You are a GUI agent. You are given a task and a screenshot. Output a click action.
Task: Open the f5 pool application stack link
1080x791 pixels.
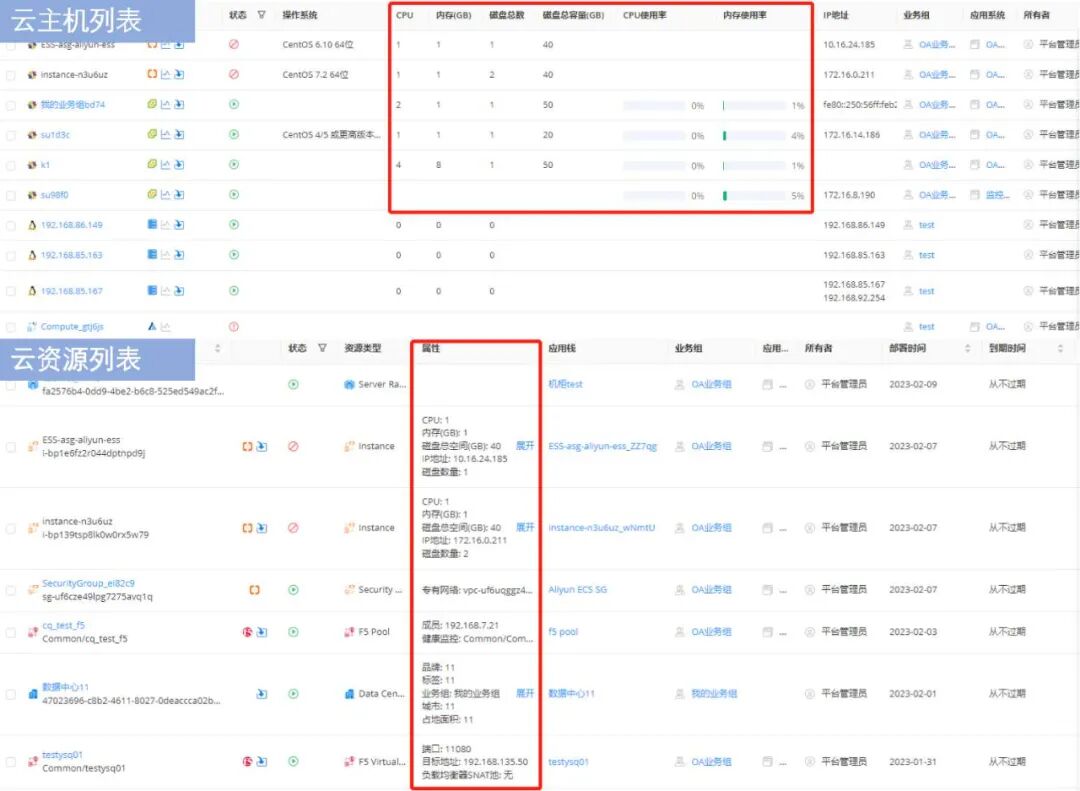click(x=563, y=632)
